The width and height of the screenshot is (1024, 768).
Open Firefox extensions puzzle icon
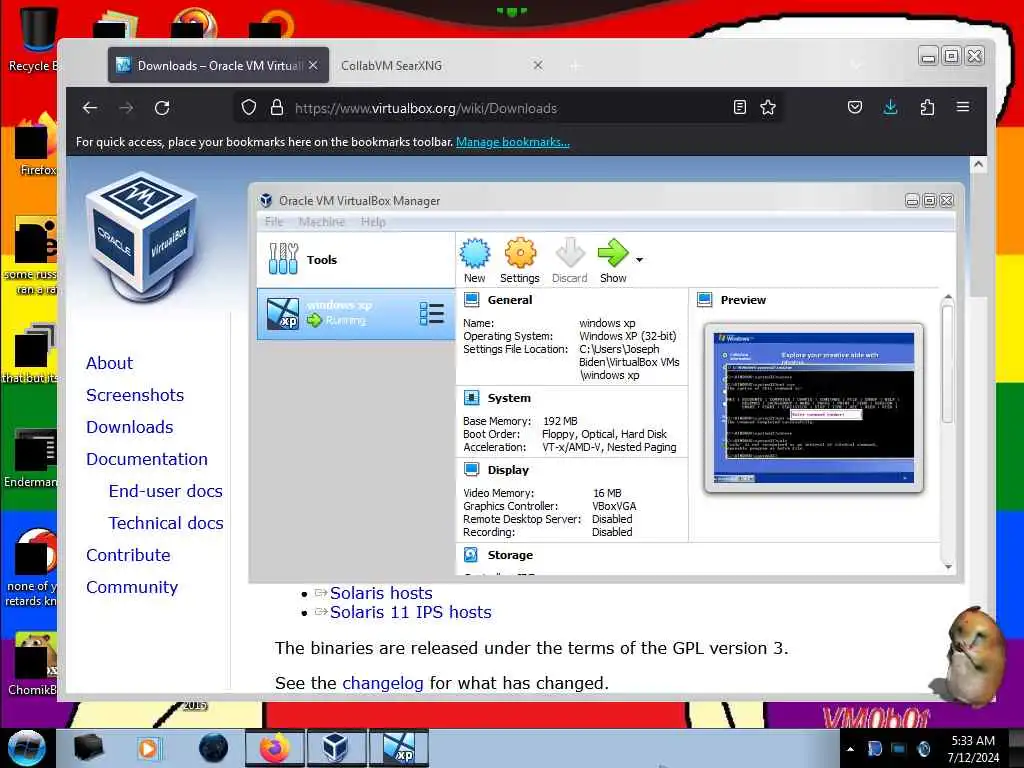click(927, 108)
